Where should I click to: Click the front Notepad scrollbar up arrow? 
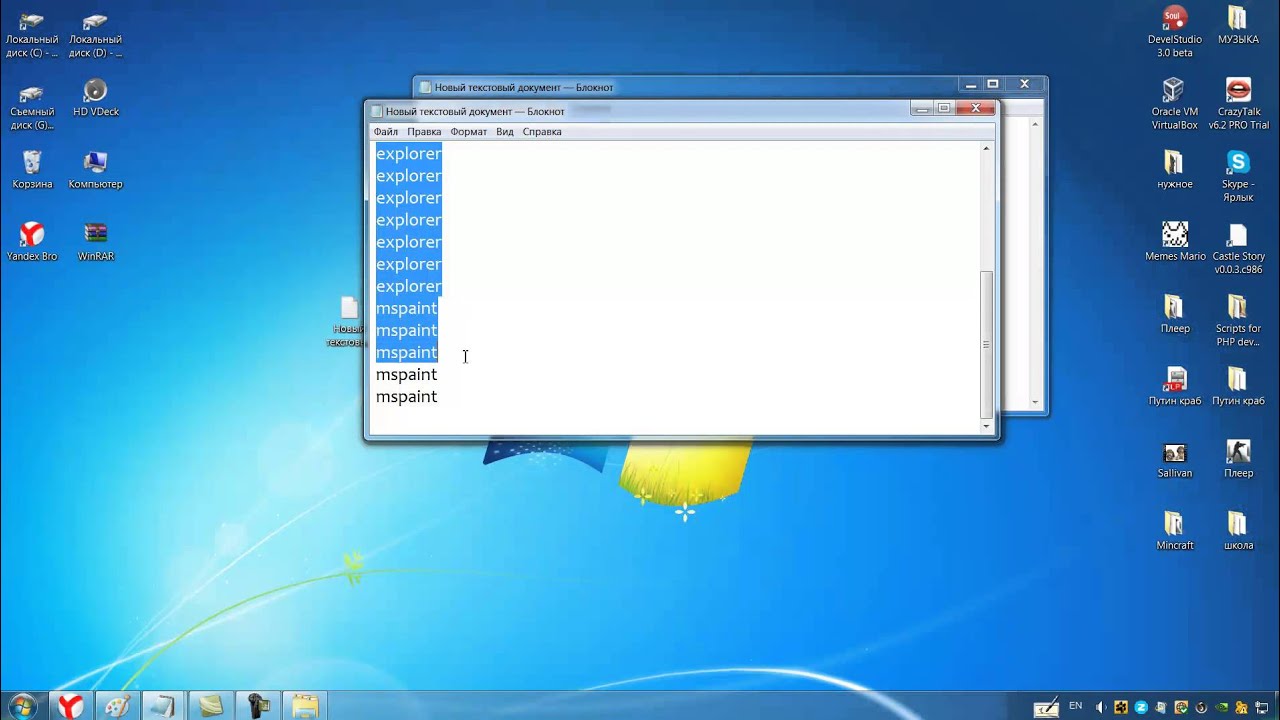pyautogui.click(x=986, y=149)
